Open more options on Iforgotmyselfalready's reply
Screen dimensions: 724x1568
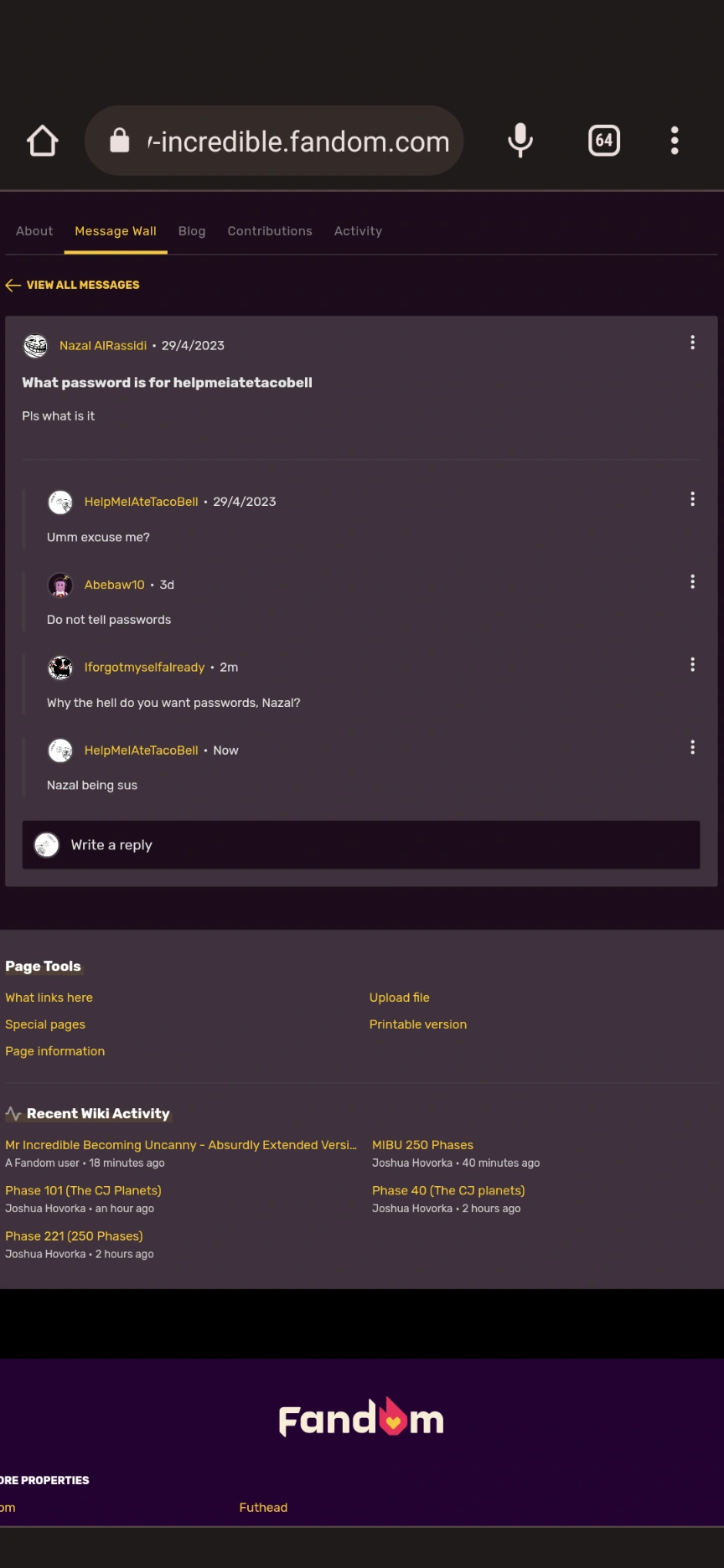coord(692,665)
